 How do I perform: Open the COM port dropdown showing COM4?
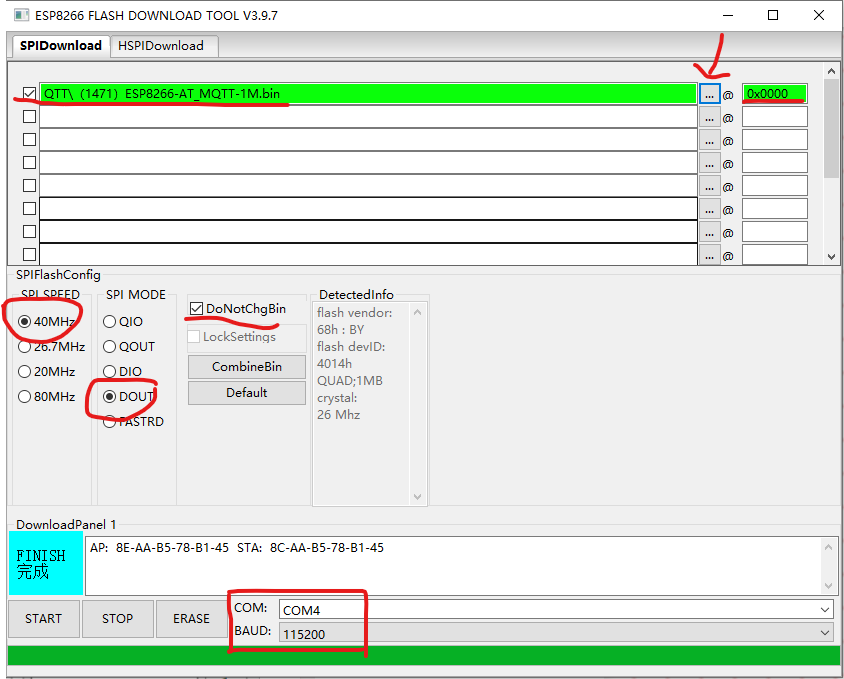(x=825, y=610)
